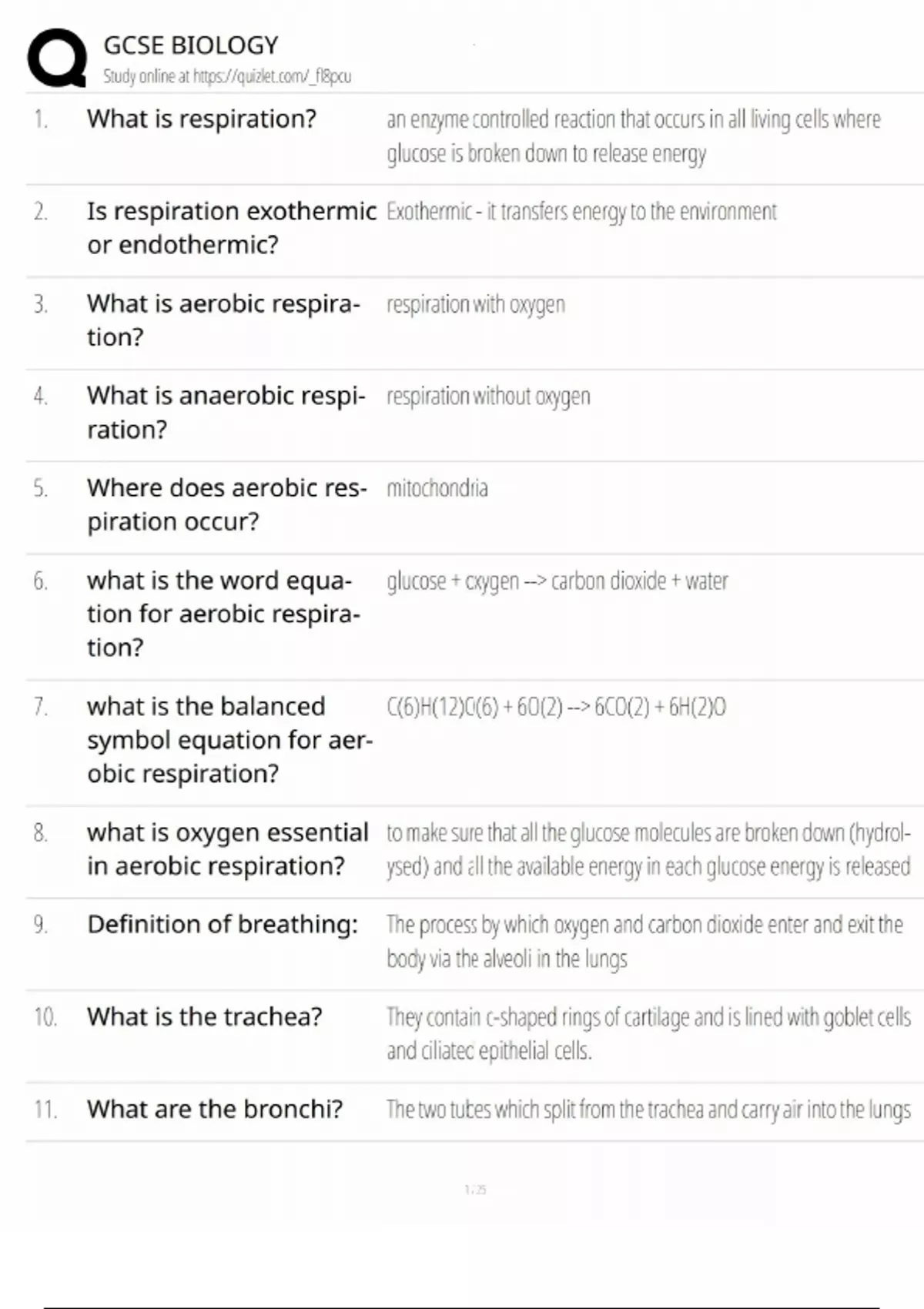Click the "What are the bronchi?" question
Screen dimensions: 924x1309
pyautogui.click(x=215, y=1109)
